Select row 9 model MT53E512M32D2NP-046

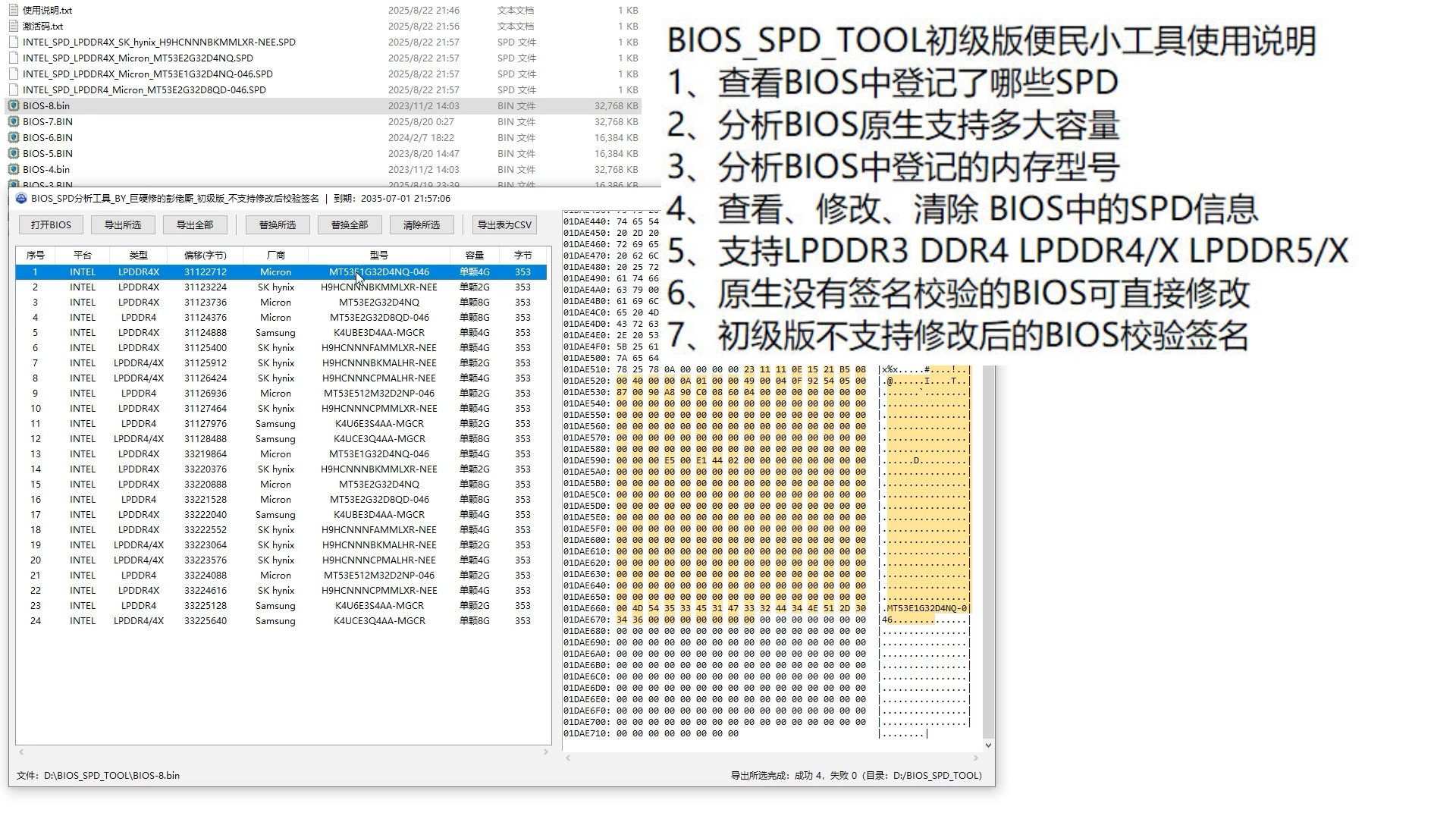pyautogui.click(x=379, y=394)
